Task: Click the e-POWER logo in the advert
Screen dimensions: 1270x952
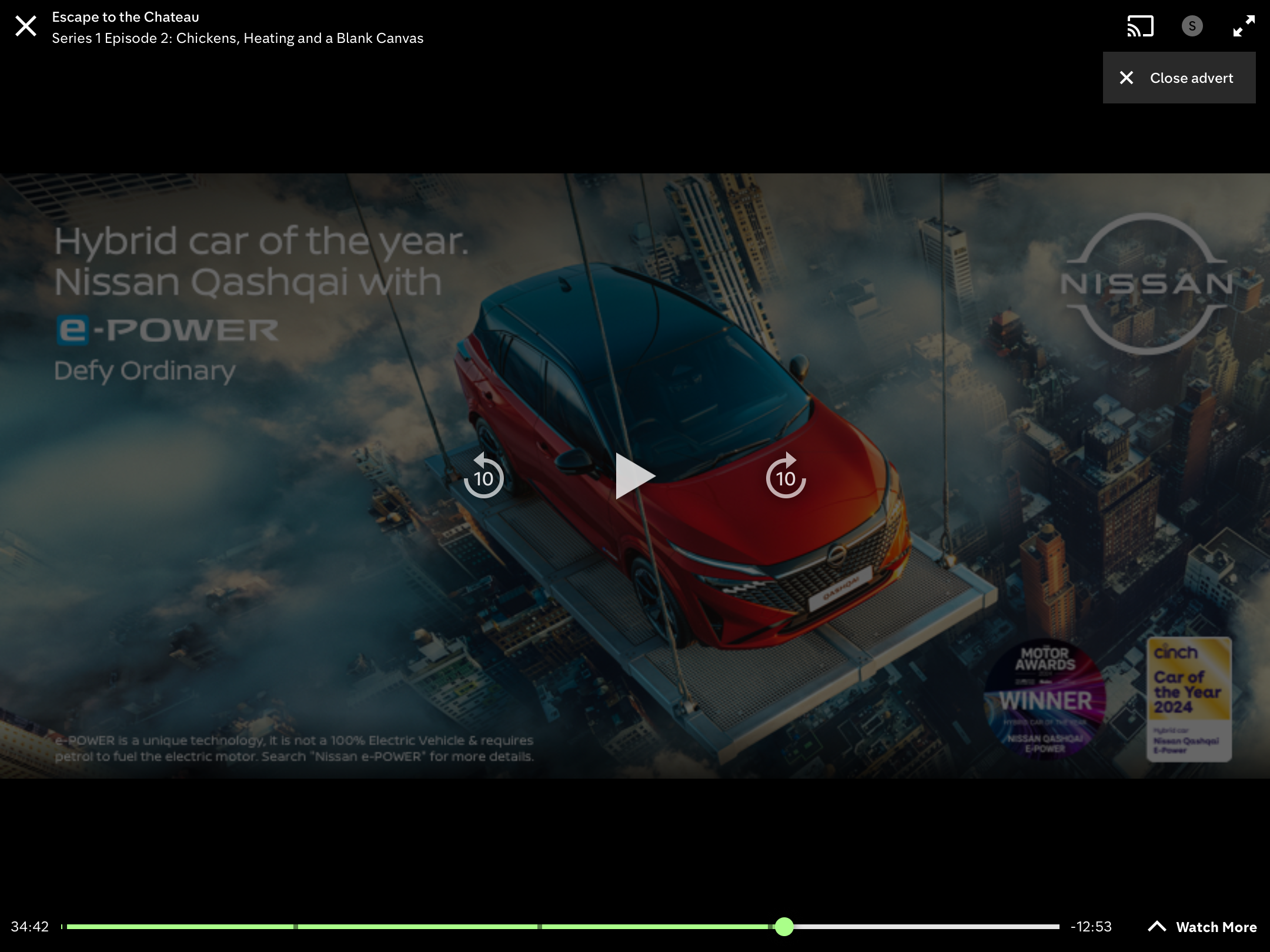Action: coord(167,330)
